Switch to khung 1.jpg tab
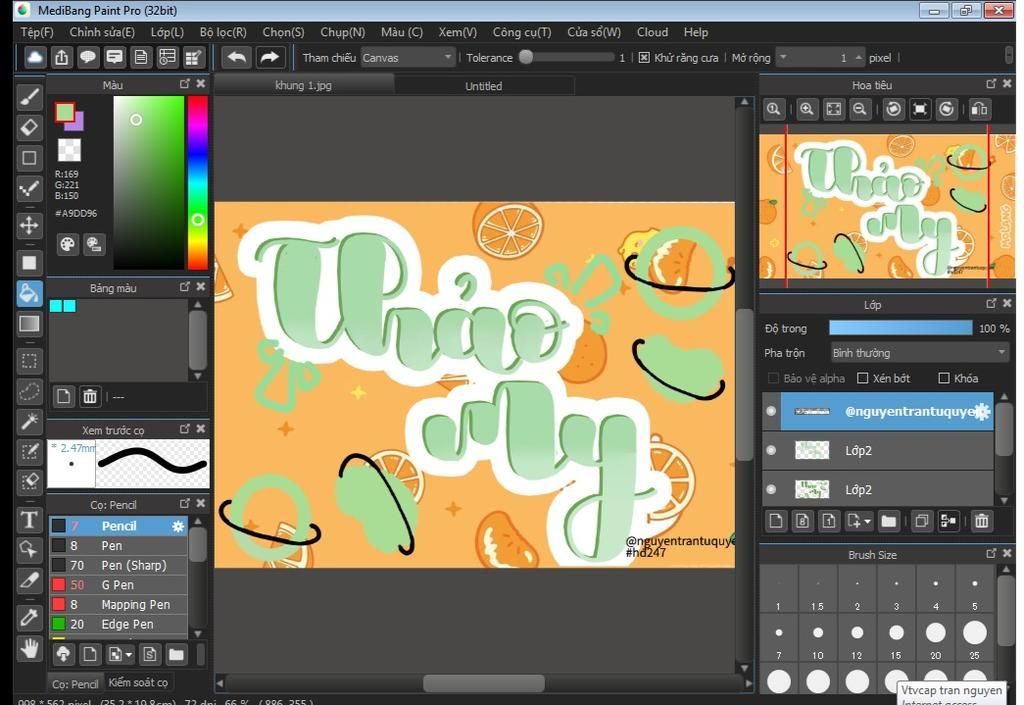 pyautogui.click(x=304, y=86)
